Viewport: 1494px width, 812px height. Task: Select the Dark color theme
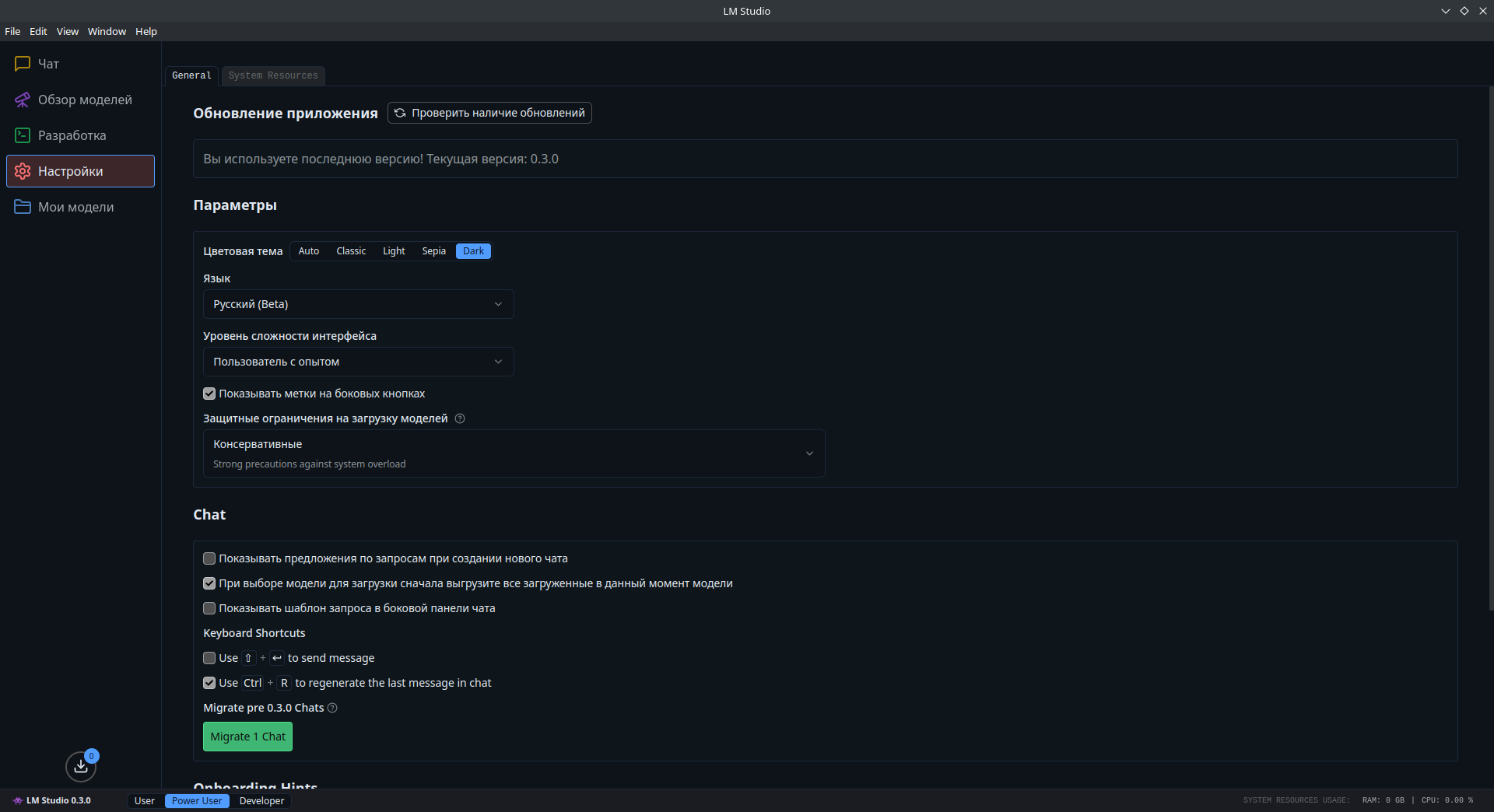pos(473,251)
